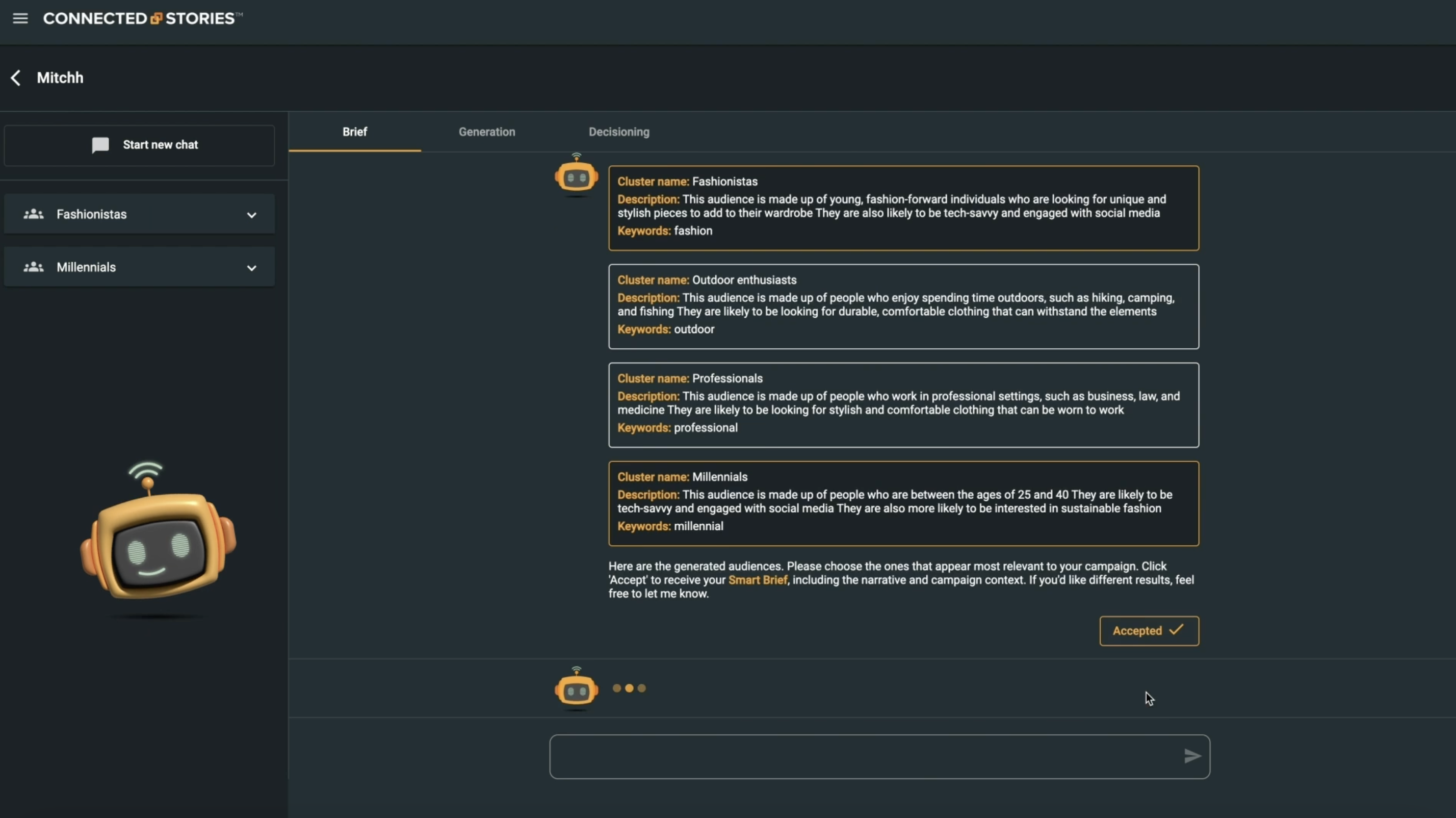Toggle the Fashionistas cluster card selection

coord(903,208)
